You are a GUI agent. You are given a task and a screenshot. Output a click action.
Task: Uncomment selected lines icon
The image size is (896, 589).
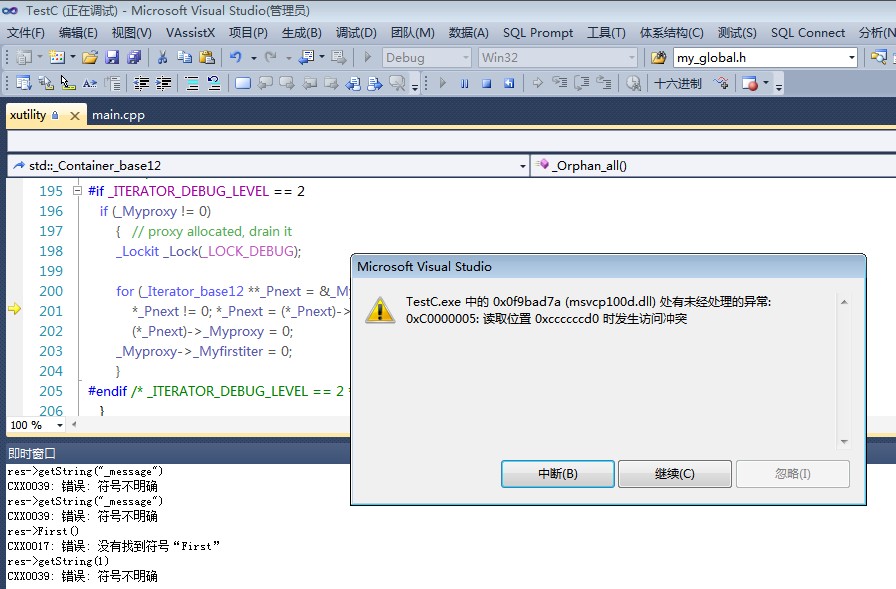point(214,83)
